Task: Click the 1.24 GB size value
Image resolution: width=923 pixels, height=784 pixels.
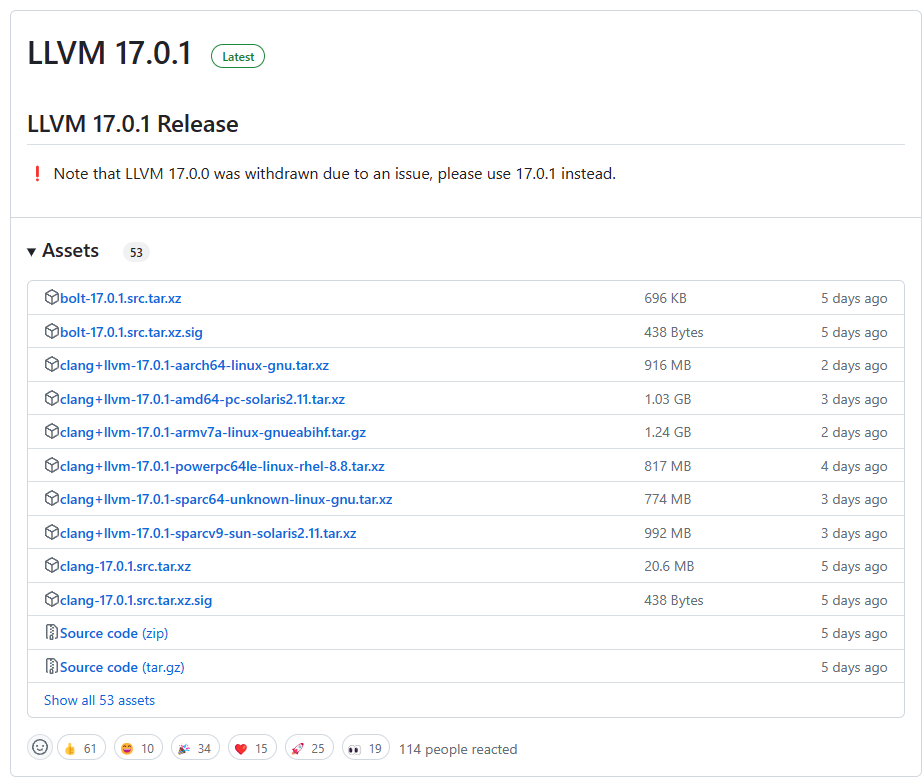Action: tap(668, 433)
